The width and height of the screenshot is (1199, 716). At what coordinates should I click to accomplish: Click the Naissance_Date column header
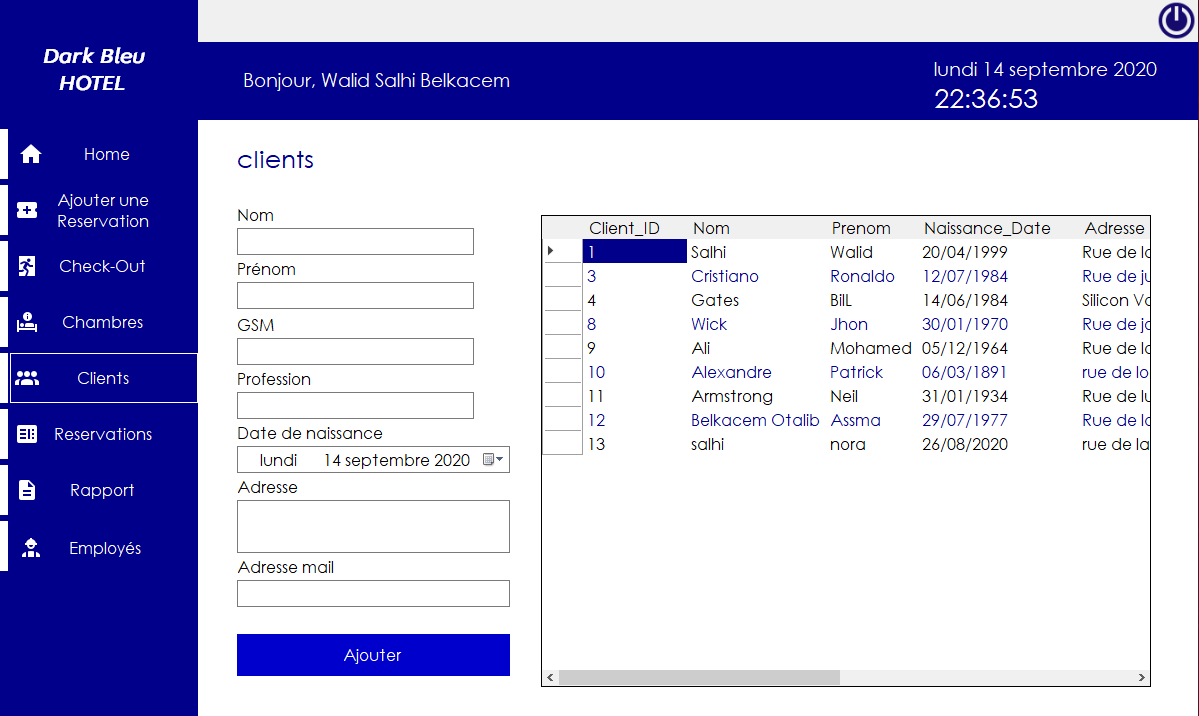coord(987,228)
